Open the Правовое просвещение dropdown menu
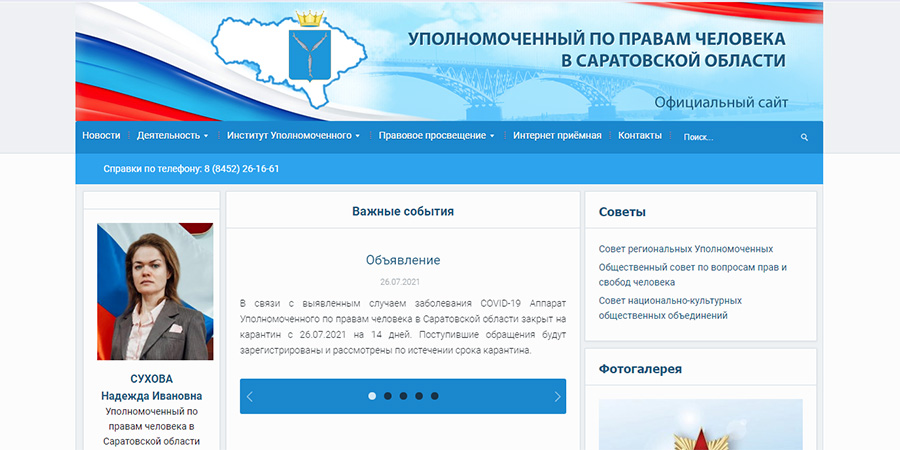900x450 pixels. tap(436, 136)
